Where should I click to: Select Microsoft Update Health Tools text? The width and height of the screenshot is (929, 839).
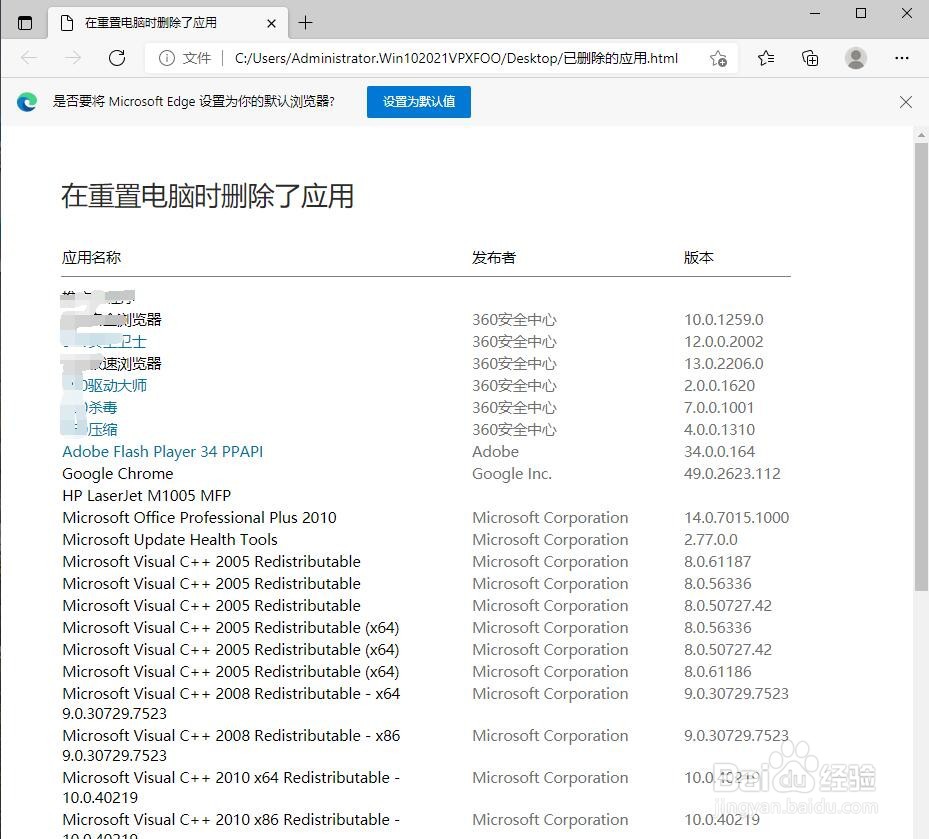click(169, 539)
